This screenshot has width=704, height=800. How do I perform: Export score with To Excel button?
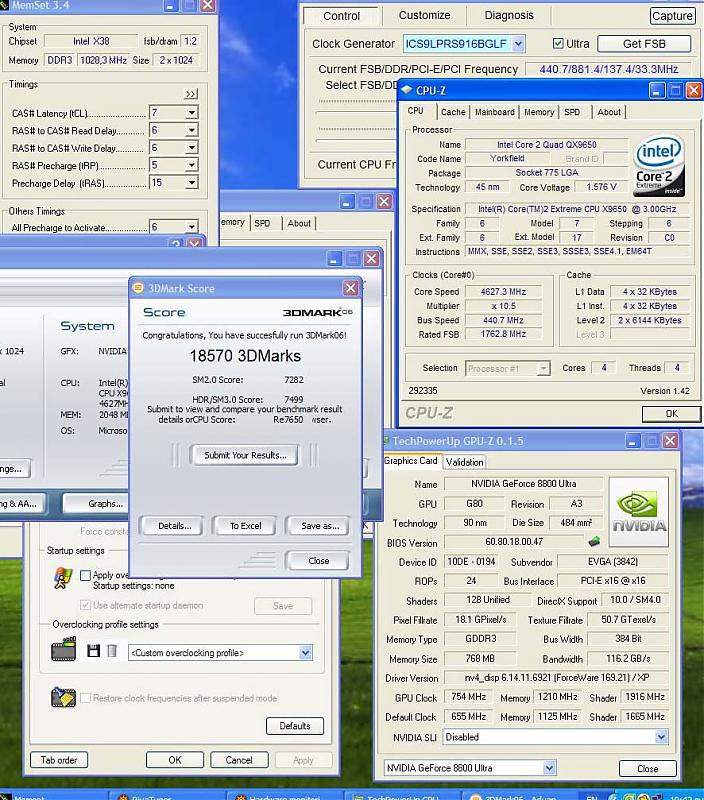tap(245, 526)
